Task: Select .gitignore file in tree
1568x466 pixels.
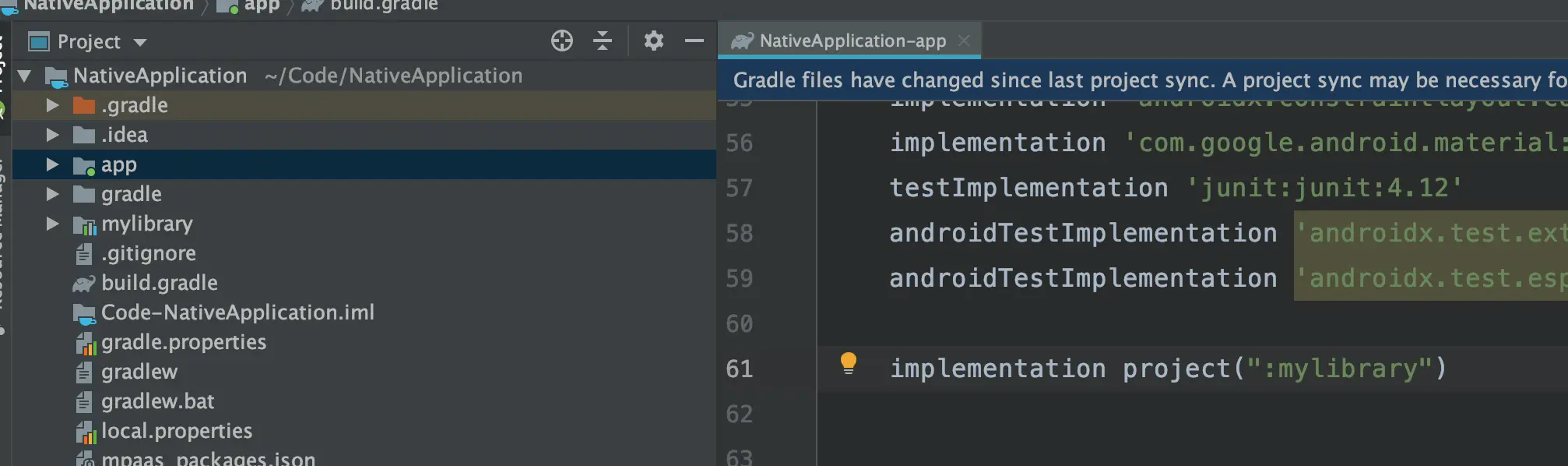Action: [148, 253]
